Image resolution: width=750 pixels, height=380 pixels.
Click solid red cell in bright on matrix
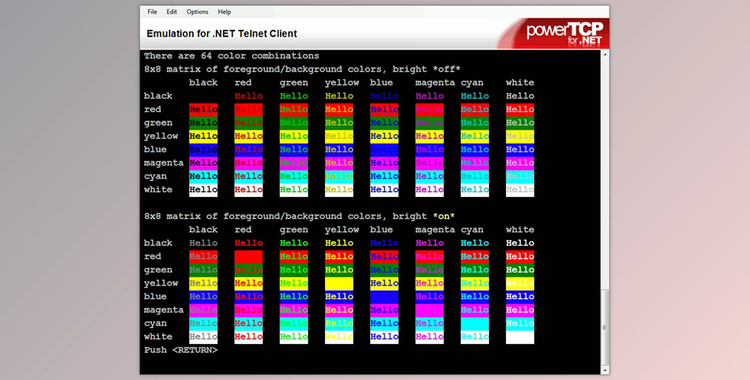click(x=249, y=257)
